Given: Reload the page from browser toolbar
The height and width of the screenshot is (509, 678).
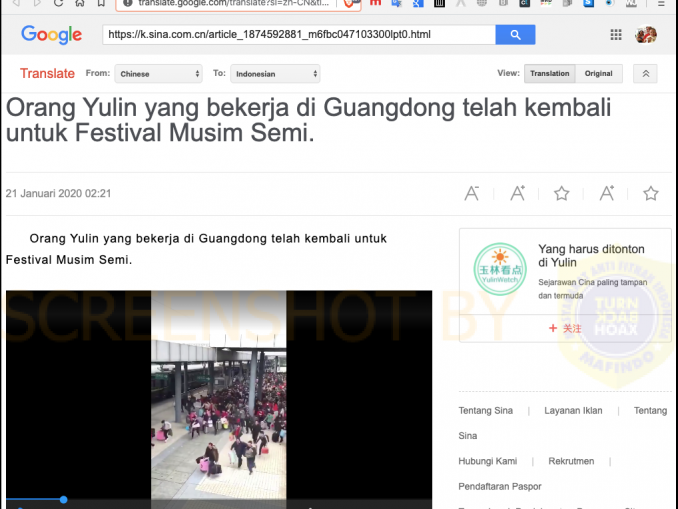Looking at the screenshot, I should 58,3.
